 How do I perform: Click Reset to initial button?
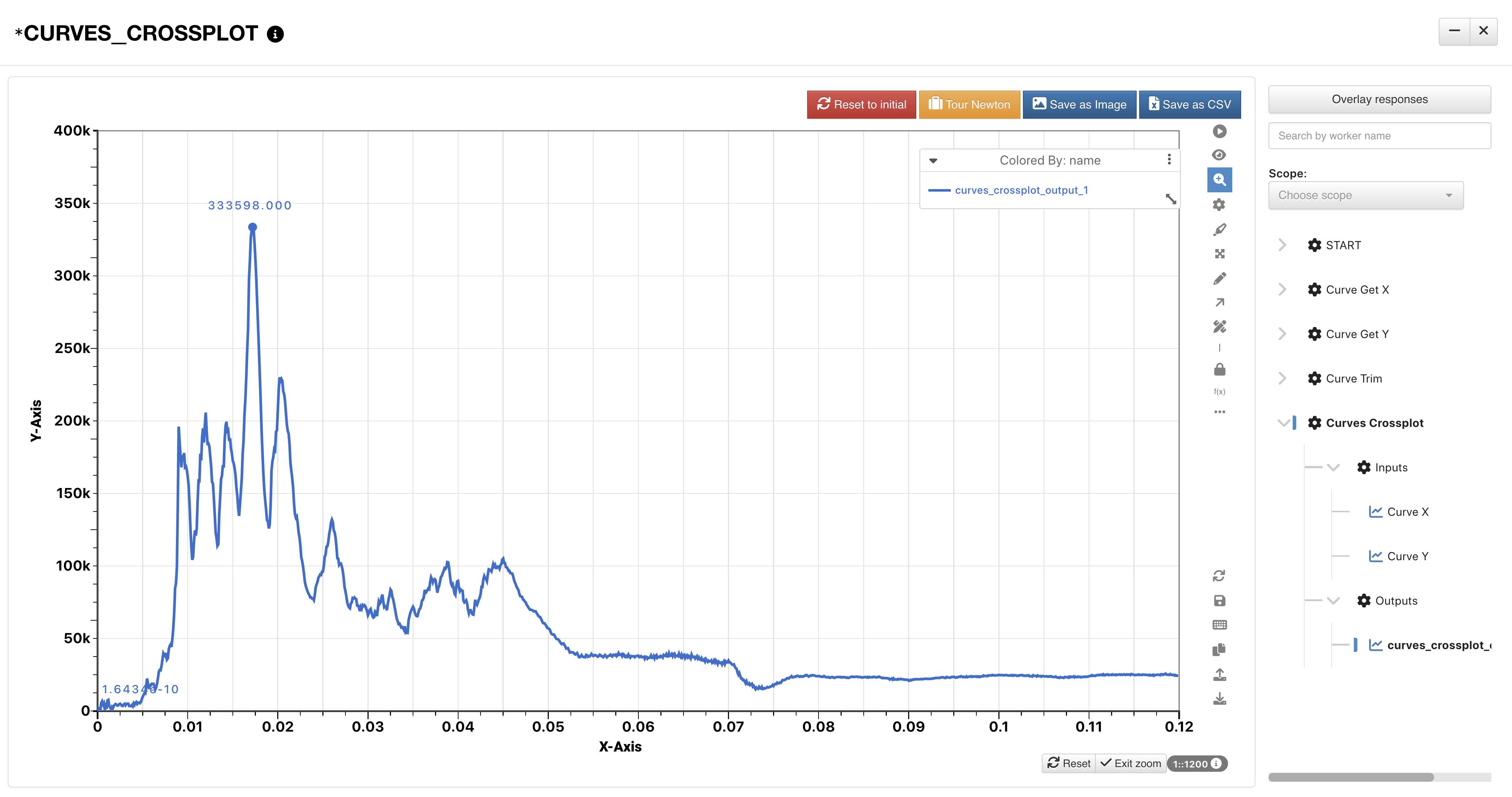861,105
